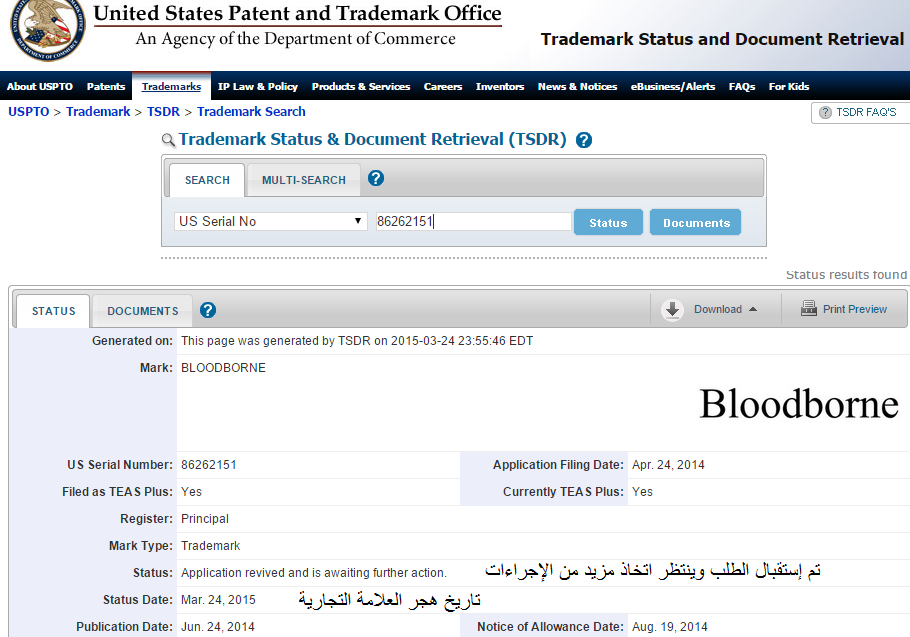This screenshot has height=637, width=910.
Task: Open About USPTO menu
Action: click(x=40, y=86)
